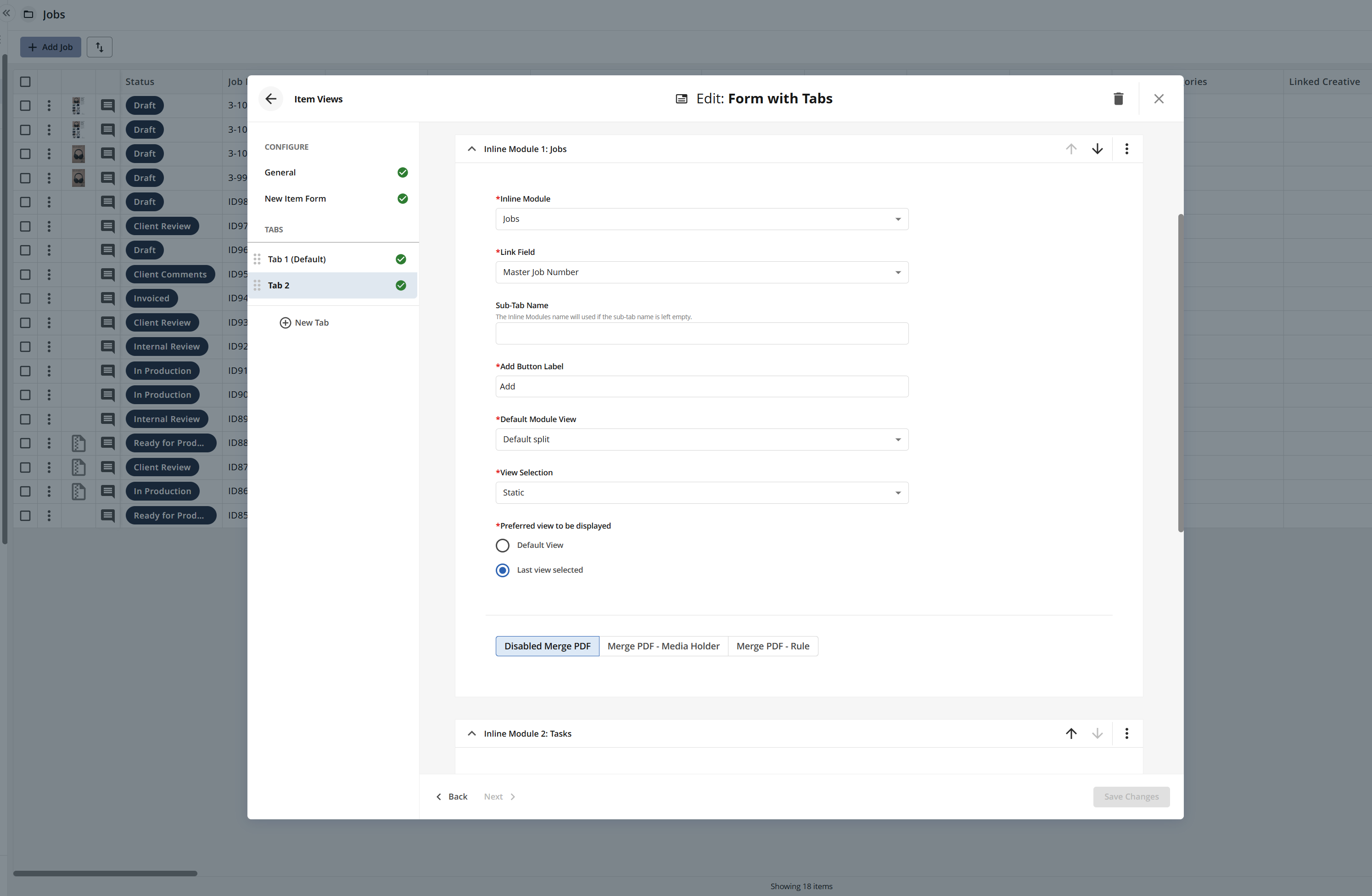The image size is (1372, 896).
Task: Select the Last view selected radio option
Action: 502,570
